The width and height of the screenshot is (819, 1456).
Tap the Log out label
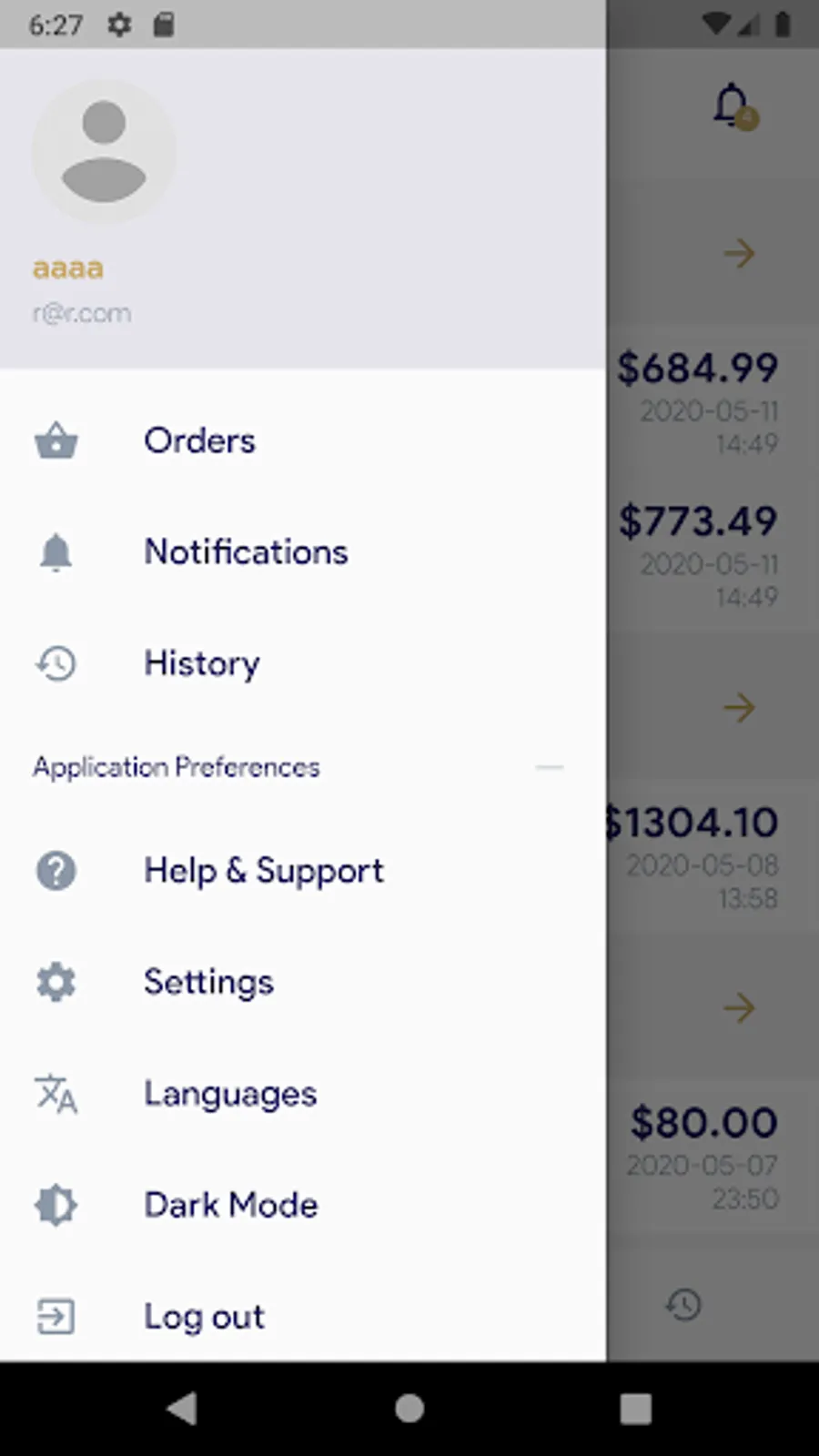click(204, 1317)
